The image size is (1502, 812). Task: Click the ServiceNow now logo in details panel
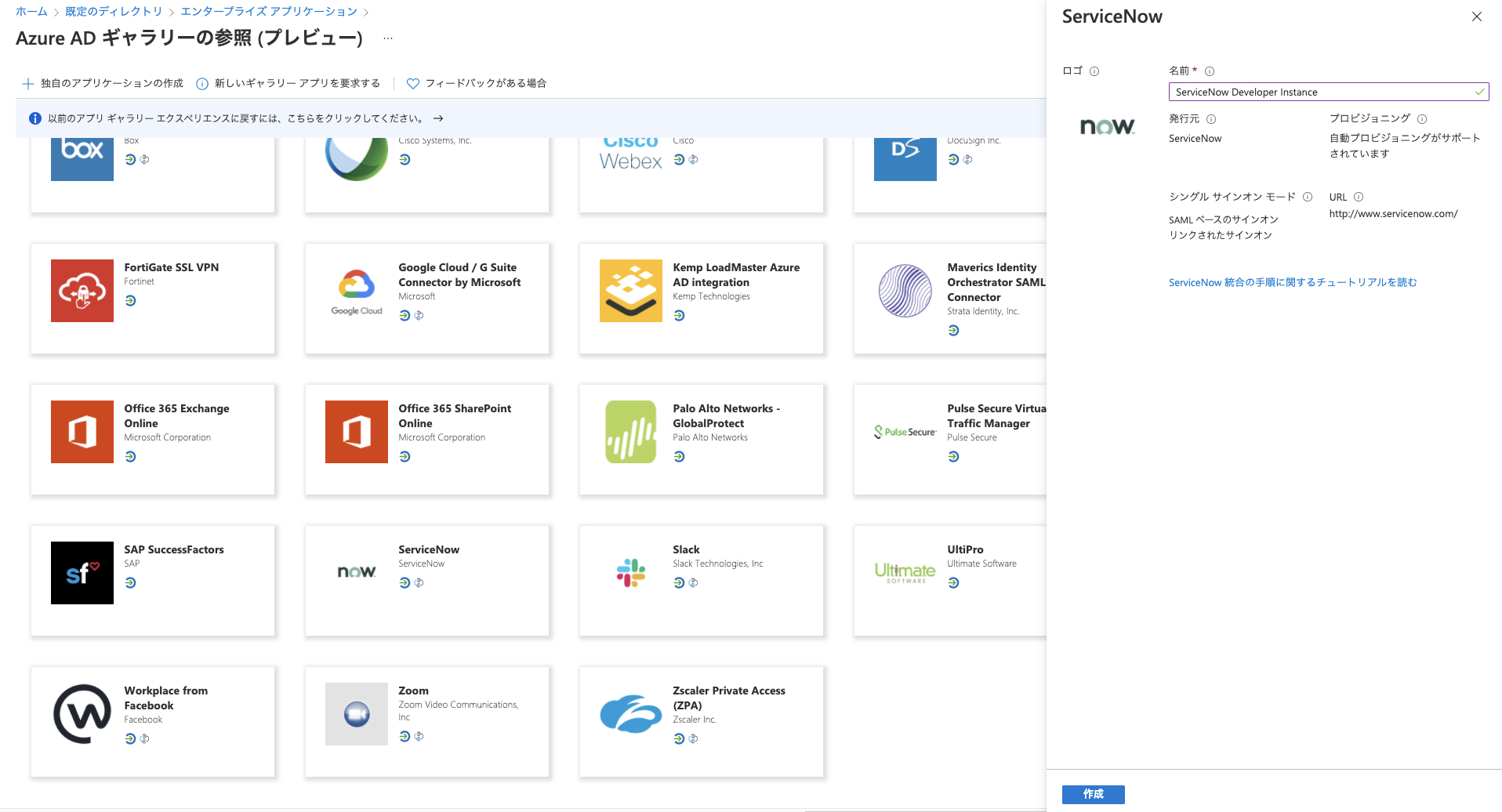pyautogui.click(x=1107, y=126)
